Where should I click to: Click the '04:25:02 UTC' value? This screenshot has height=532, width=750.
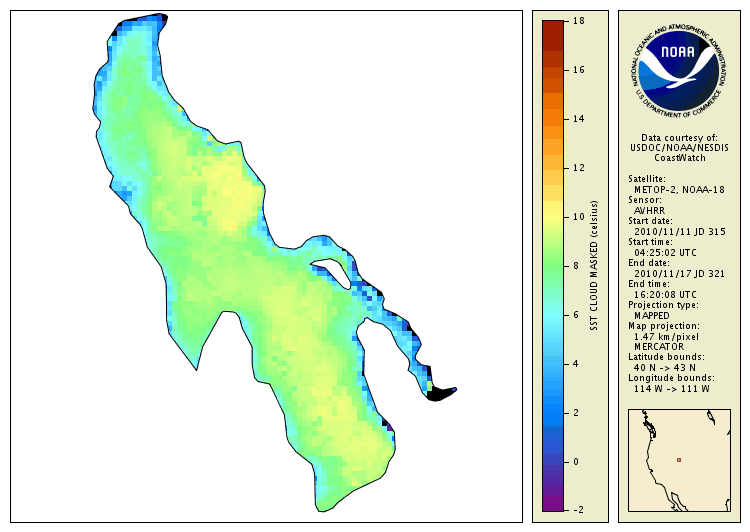coord(665,253)
